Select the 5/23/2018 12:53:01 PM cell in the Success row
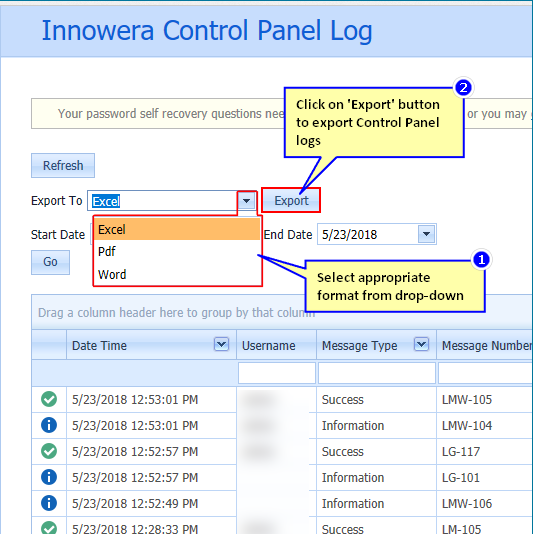Image resolution: width=533 pixels, height=534 pixels. pyautogui.click(x=151, y=399)
